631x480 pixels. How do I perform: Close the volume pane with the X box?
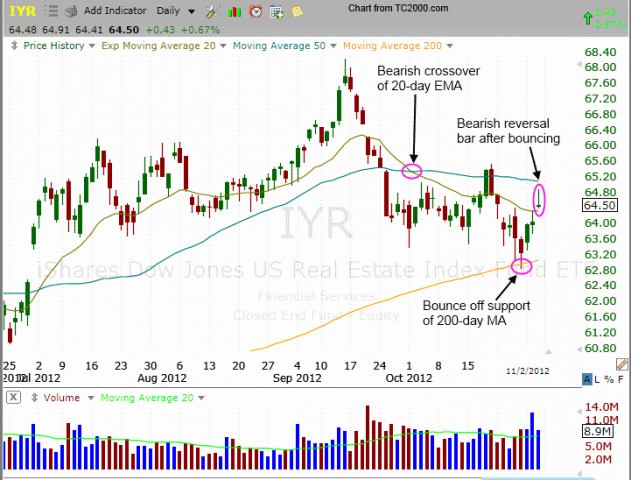point(13,398)
